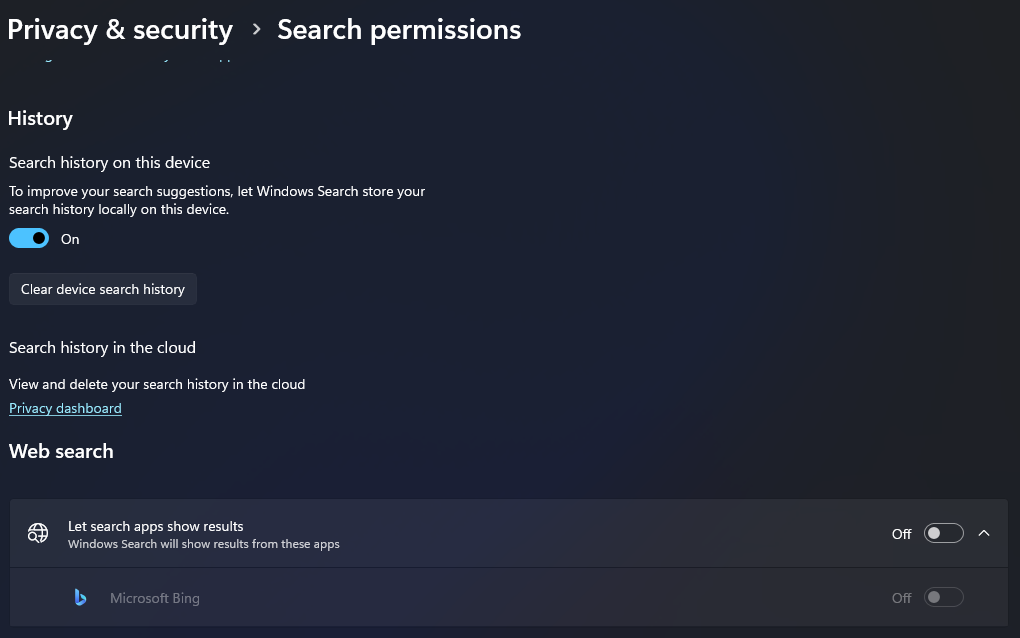Click the Windows Search will show results subtitle
The height and width of the screenshot is (638, 1020).
tap(204, 544)
